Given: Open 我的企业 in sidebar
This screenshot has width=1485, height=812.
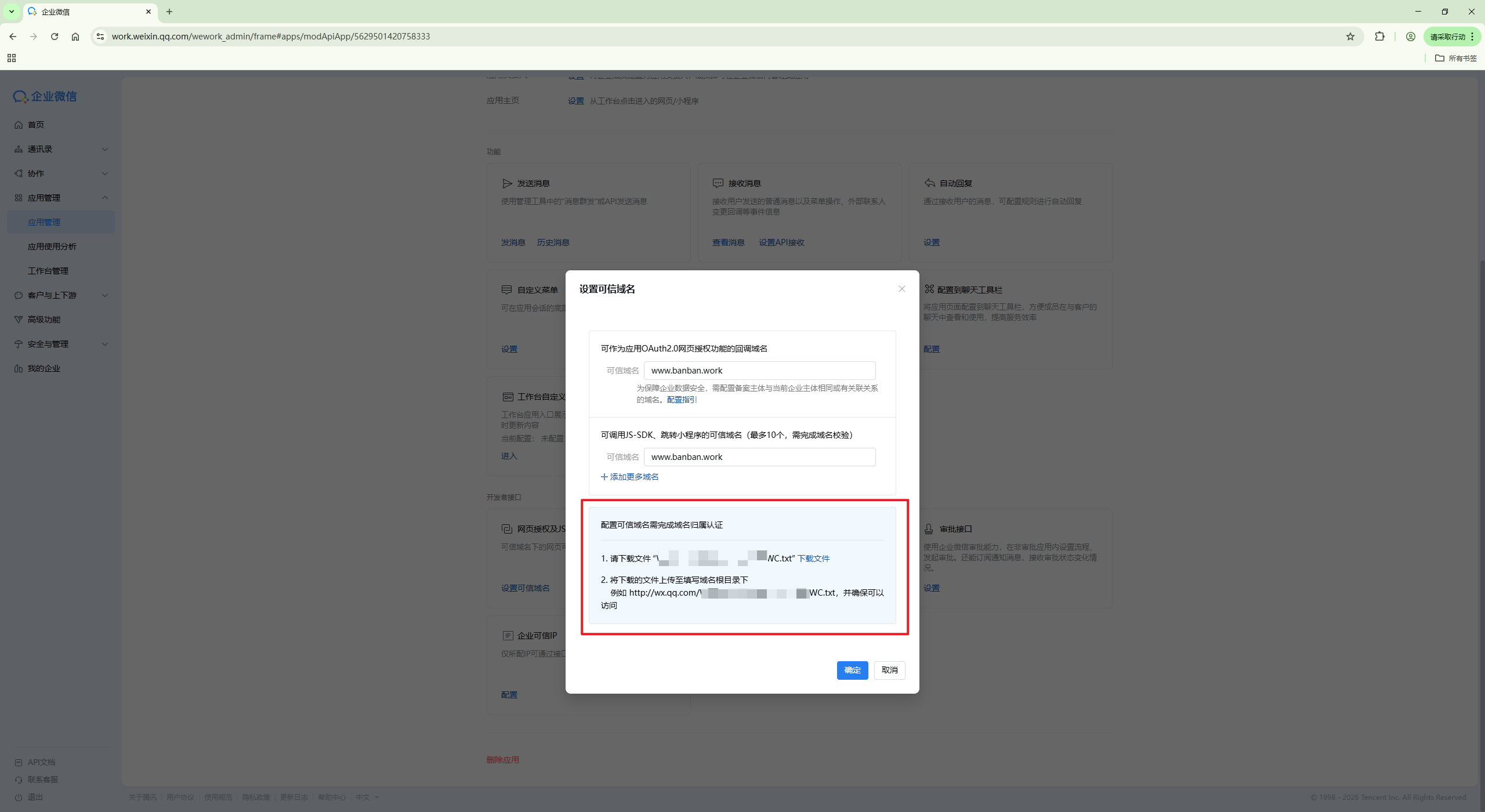Looking at the screenshot, I should pyautogui.click(x=44, y=368).
